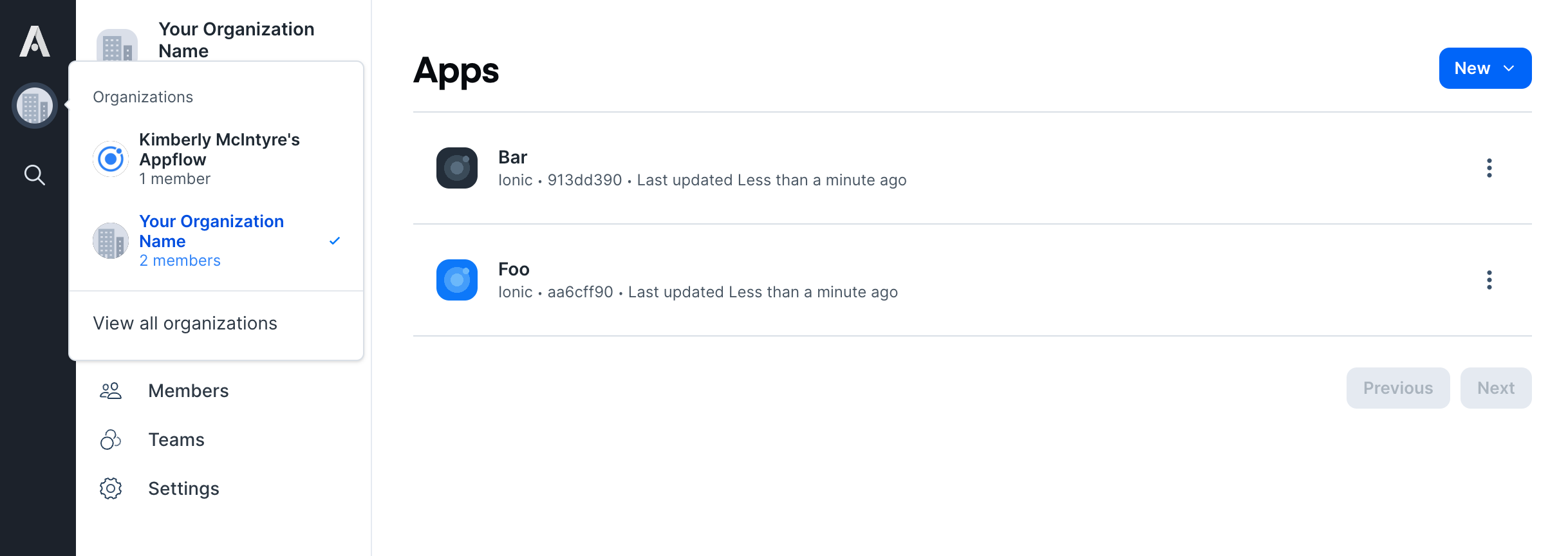Click the organization avatar in the dark sidebar

35,106
